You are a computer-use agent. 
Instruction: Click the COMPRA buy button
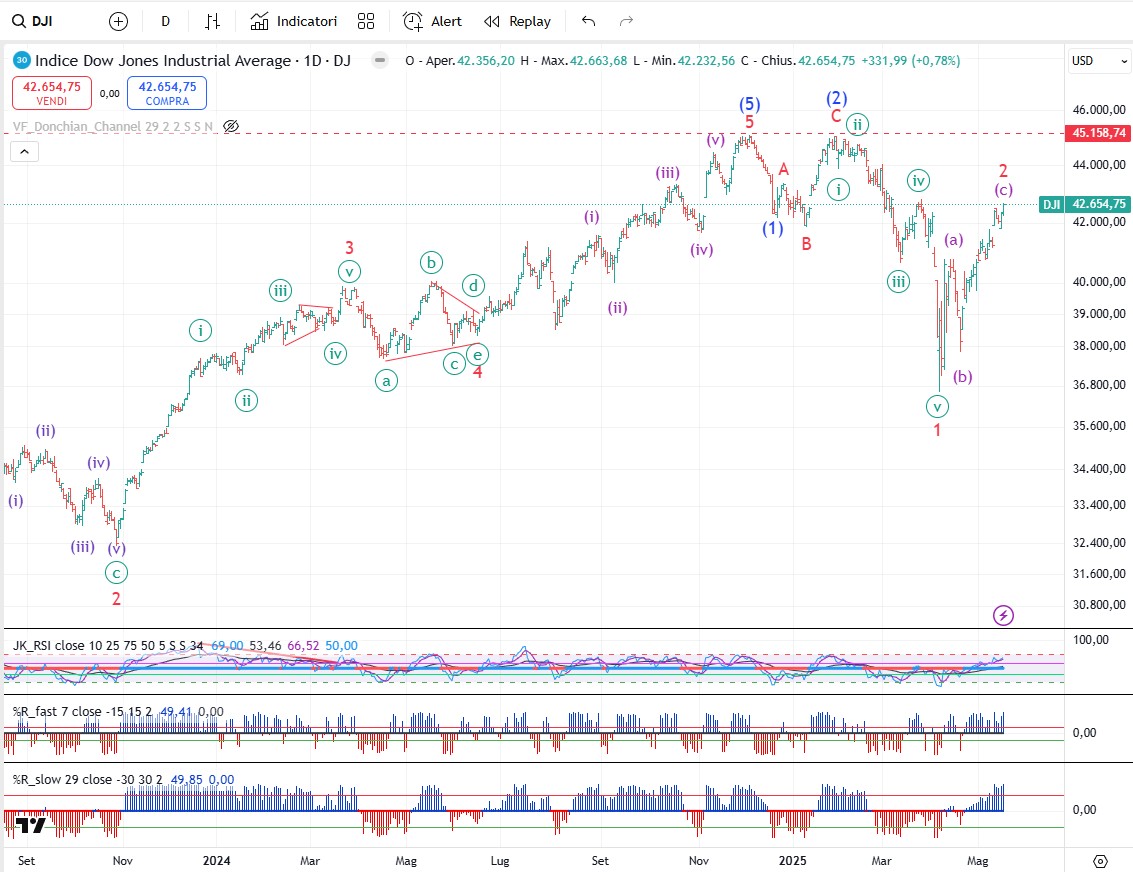[x=167, y=93]
